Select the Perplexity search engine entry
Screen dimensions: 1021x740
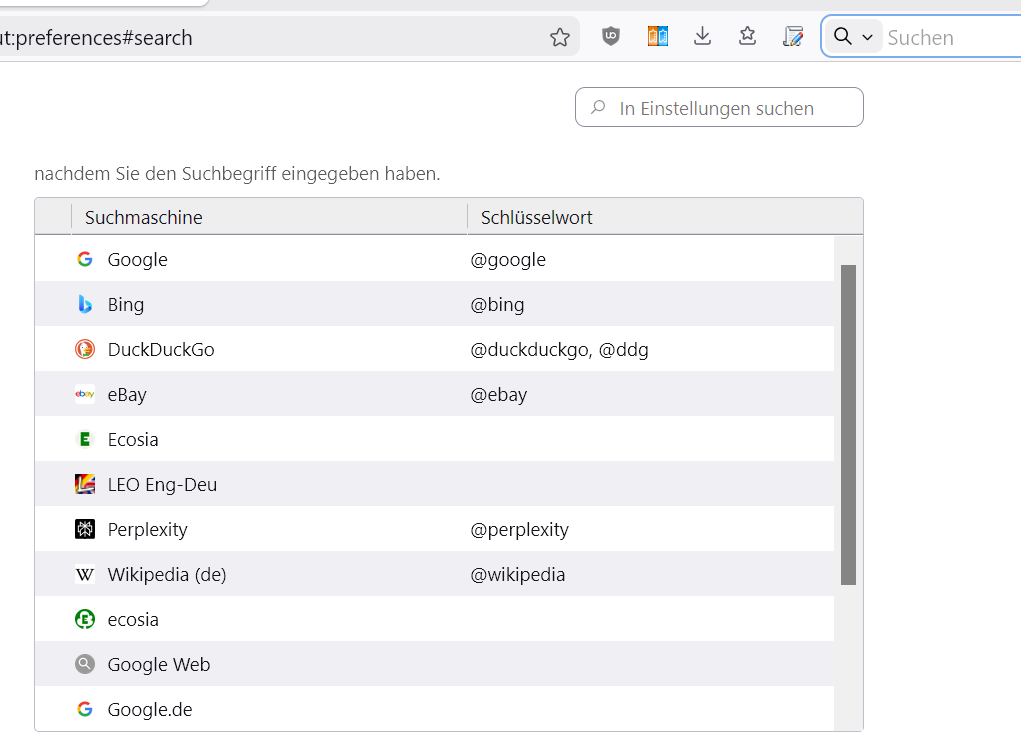tap(147, 529)
